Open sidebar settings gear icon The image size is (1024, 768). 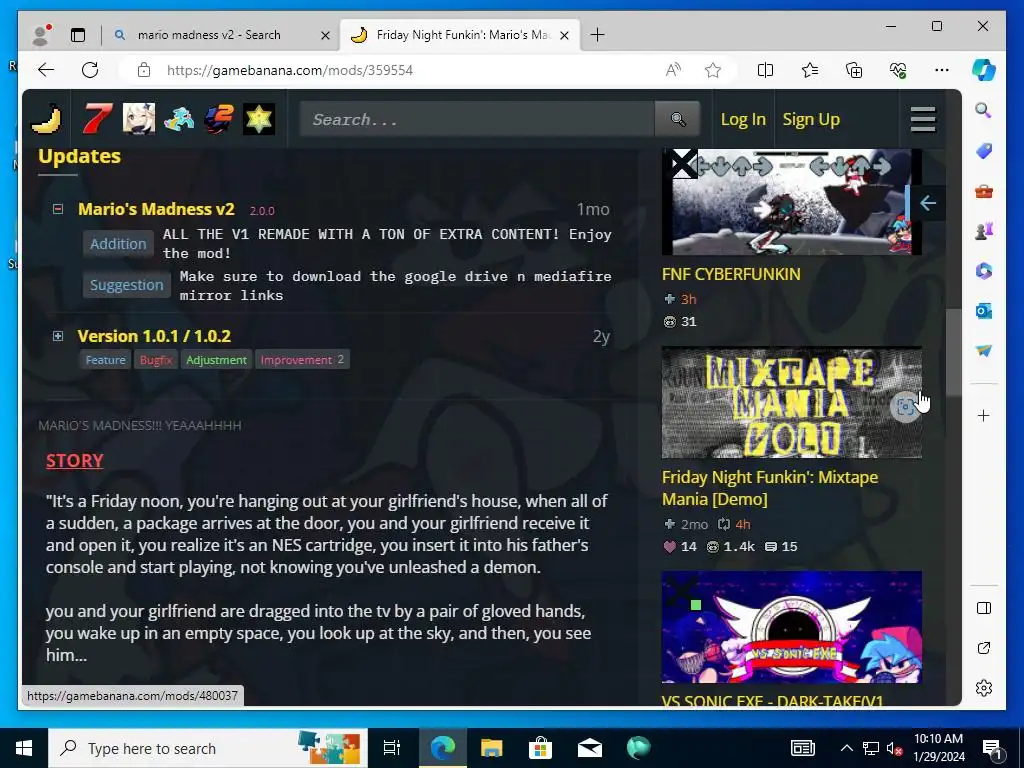(984, 688)
